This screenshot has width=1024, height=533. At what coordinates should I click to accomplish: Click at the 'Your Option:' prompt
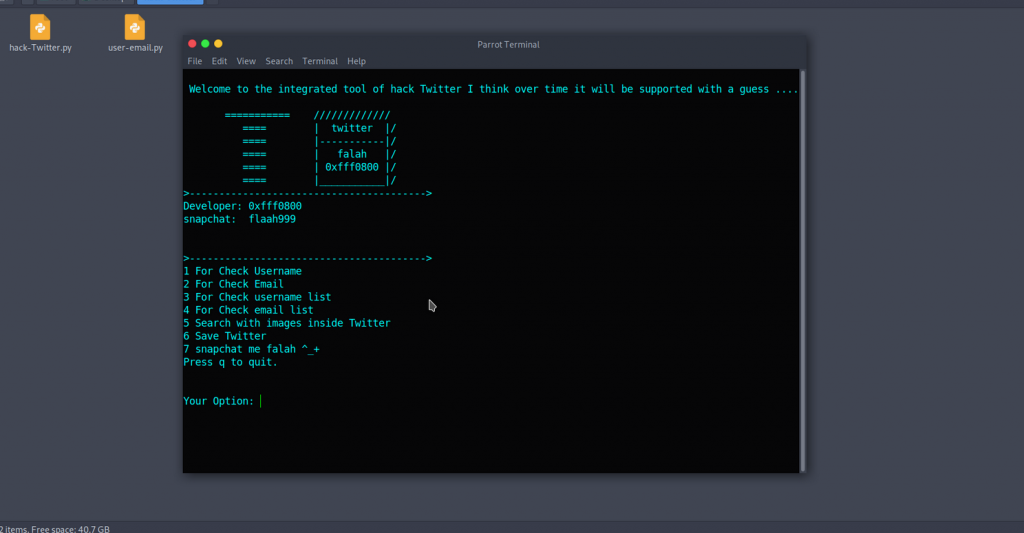(x=218, y=401)
